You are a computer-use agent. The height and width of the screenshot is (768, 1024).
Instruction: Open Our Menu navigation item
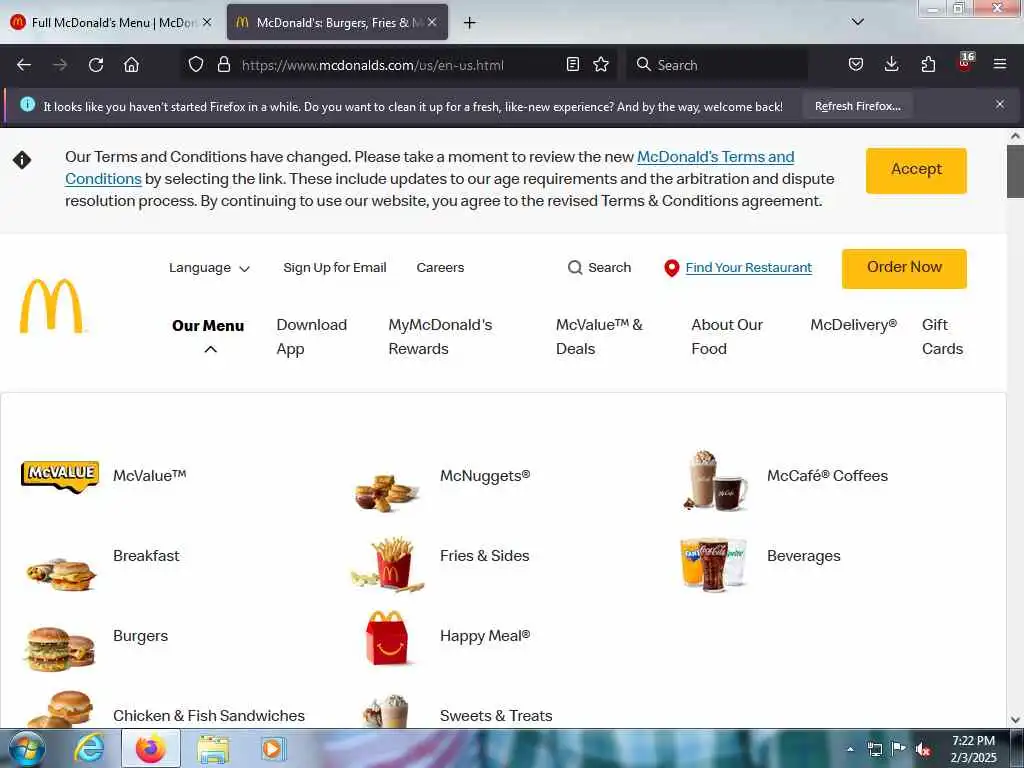pyautogui.click(x=208, y=326)
